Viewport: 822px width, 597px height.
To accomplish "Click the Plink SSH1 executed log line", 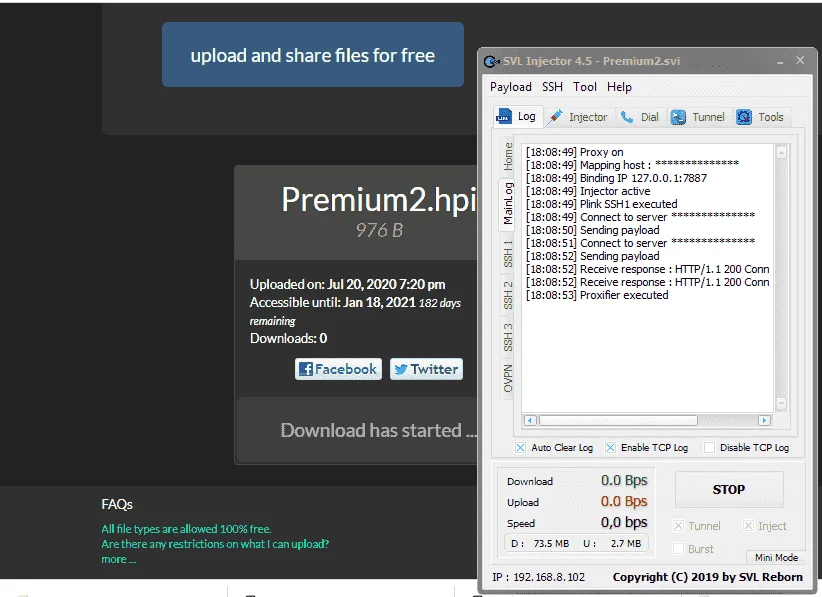I will tap(602, 204).
